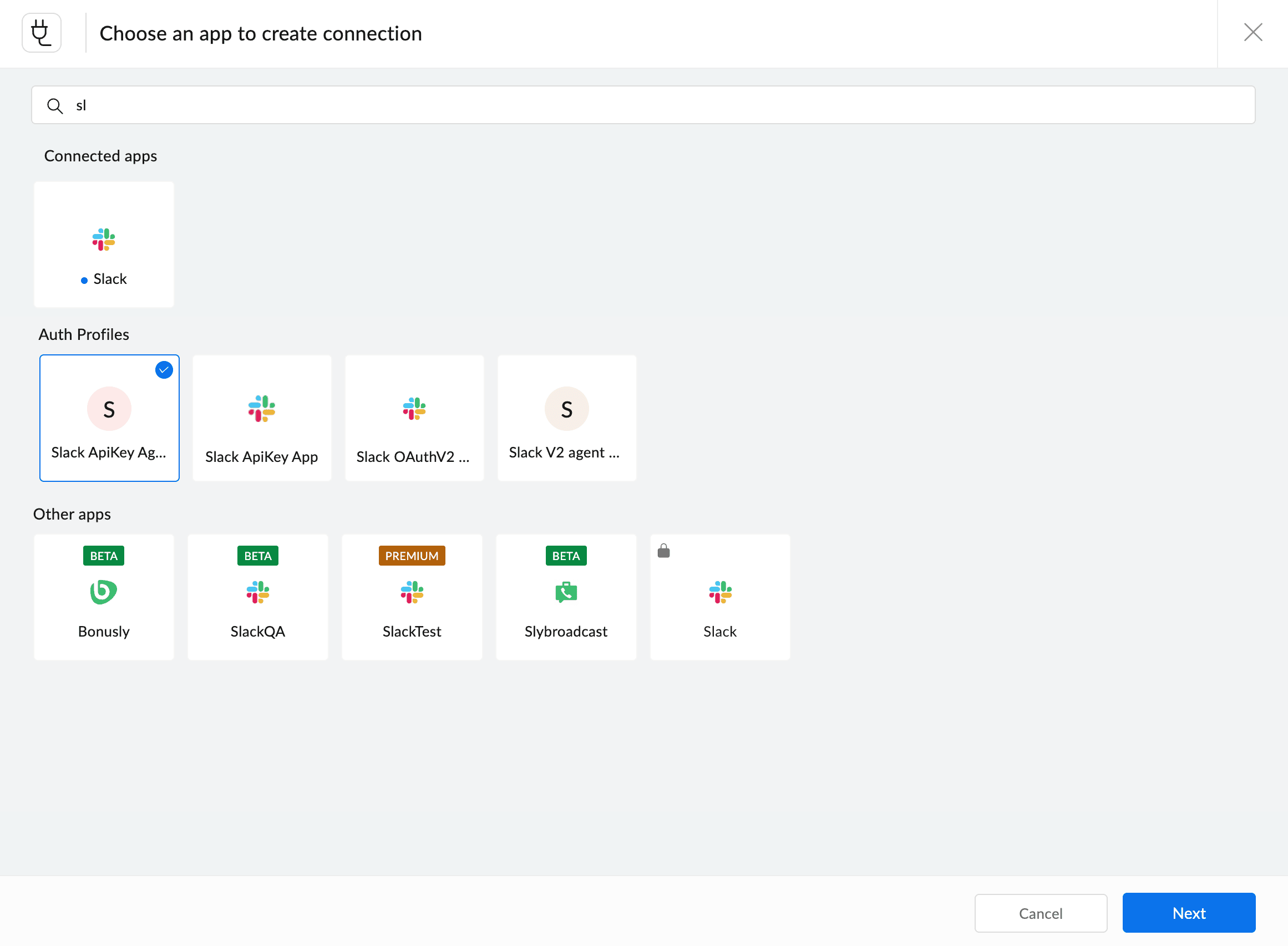This screenshot has height=946, width=1288.
Task: Open the SlackQA beta app
Action: [x=258, y=597]
